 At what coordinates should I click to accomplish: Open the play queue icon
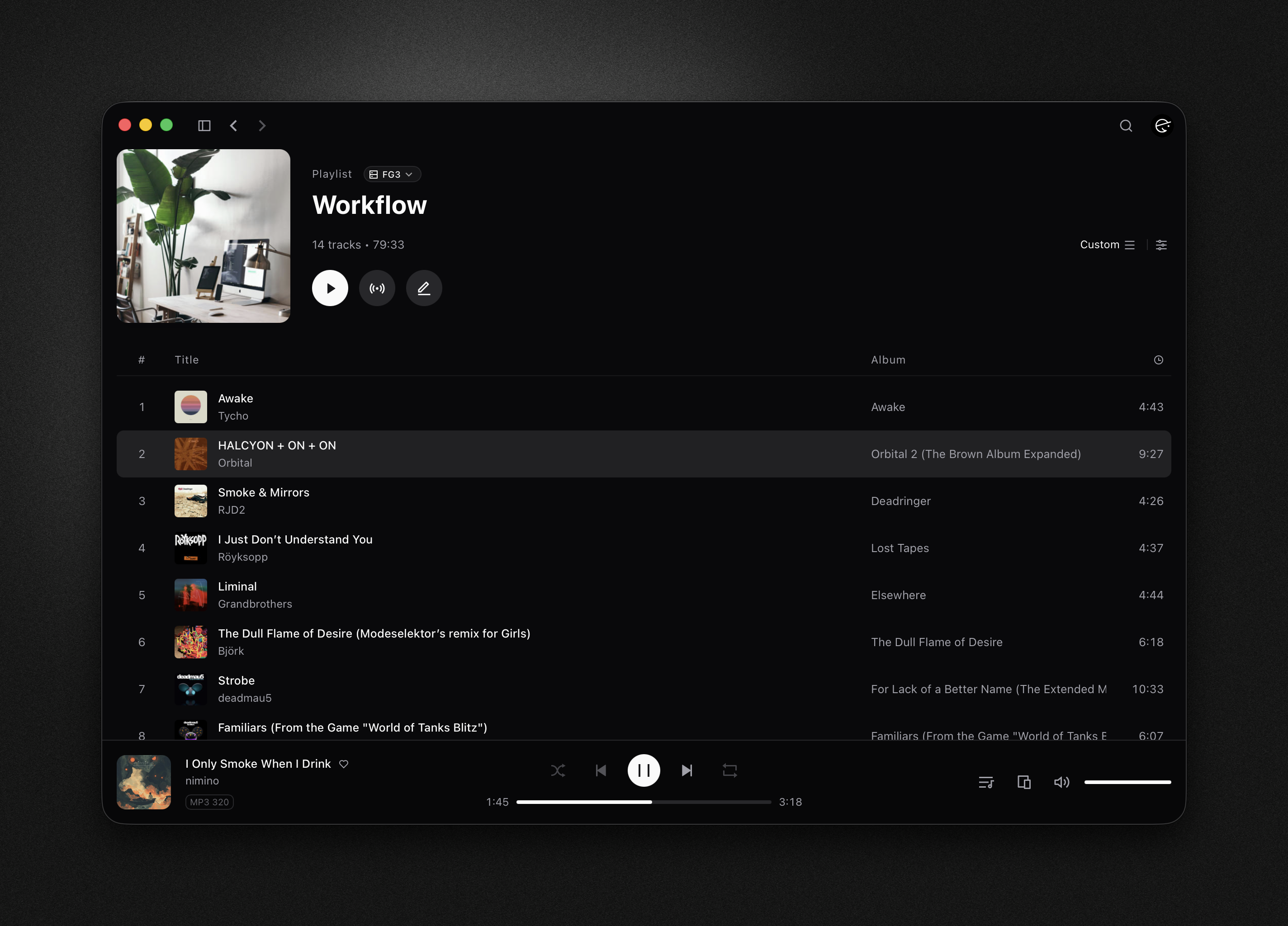pyautogui.click(x=986, y=782)
